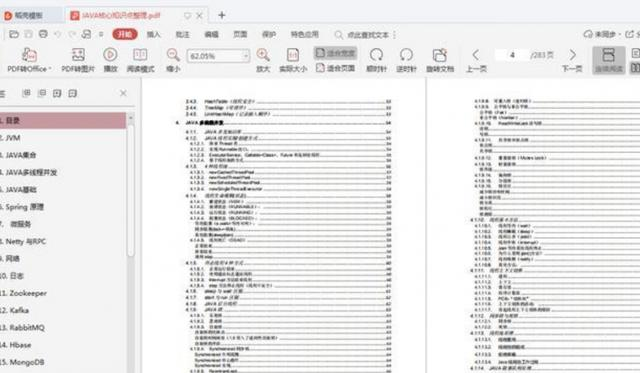Select the 目录 bookmark
This screenshot has width=640, height=373.
(x=63, y=121)
